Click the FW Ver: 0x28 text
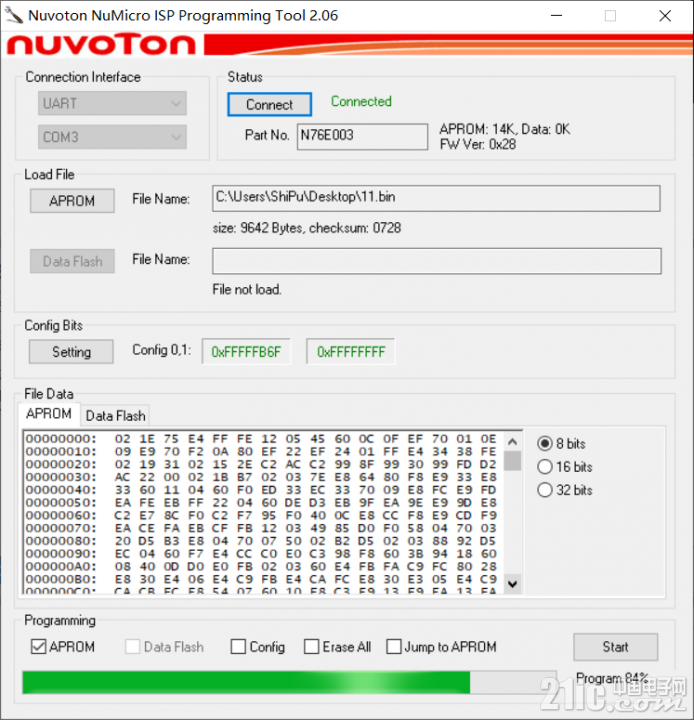The height and width of the screenshot is (720, 694). [x=478, y=145]
